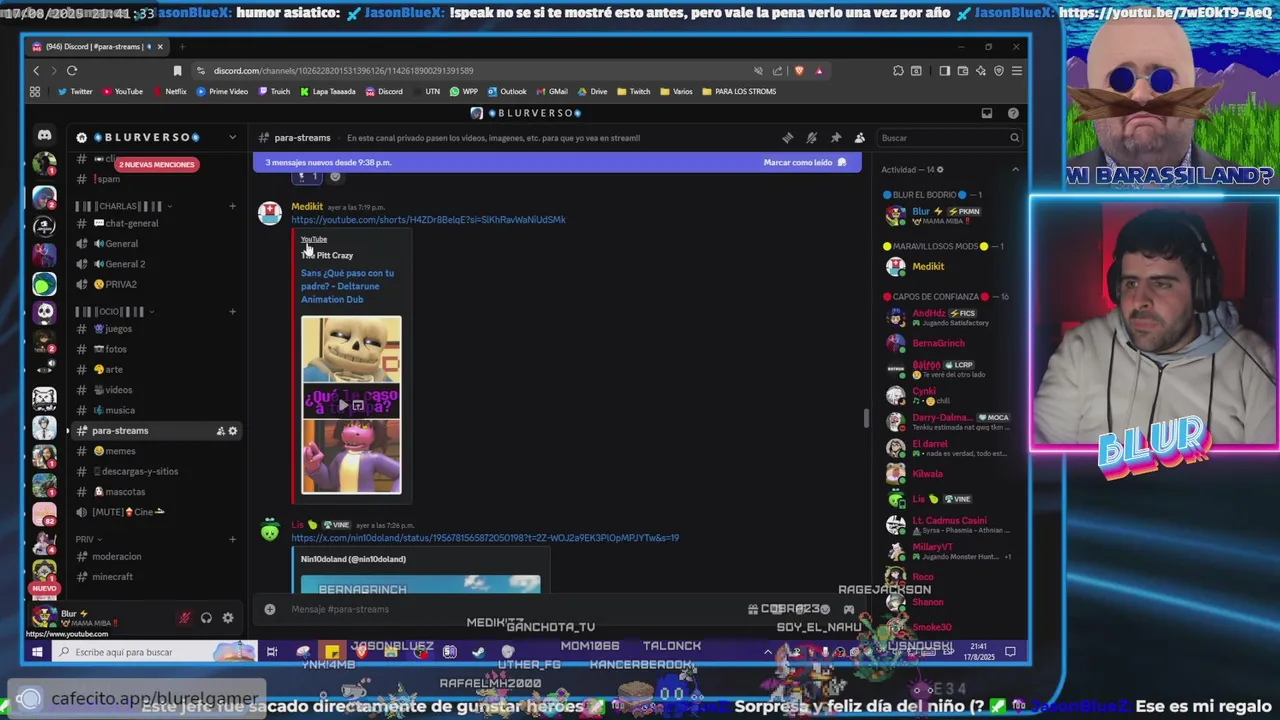
Task: Open Brave Shields icon
Action: pyautogui.click(x=799, y=70)
